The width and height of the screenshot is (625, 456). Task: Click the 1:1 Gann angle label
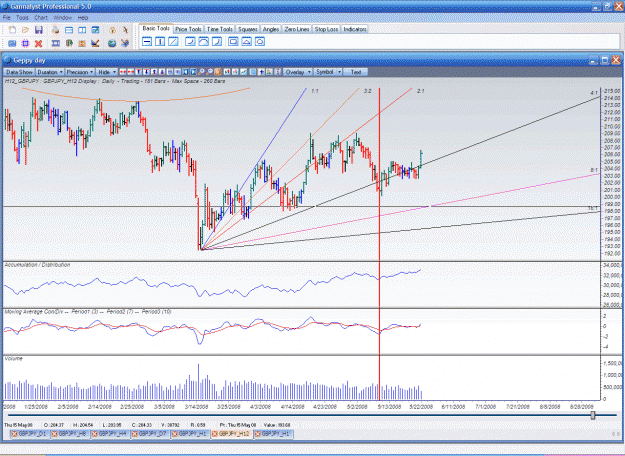point(315,91)
